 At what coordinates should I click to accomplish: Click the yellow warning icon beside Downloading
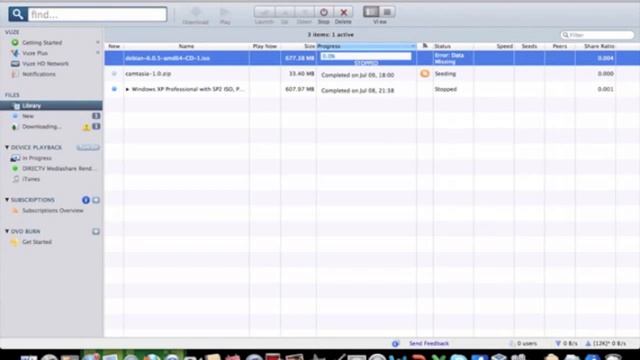[x=86, y=127]
